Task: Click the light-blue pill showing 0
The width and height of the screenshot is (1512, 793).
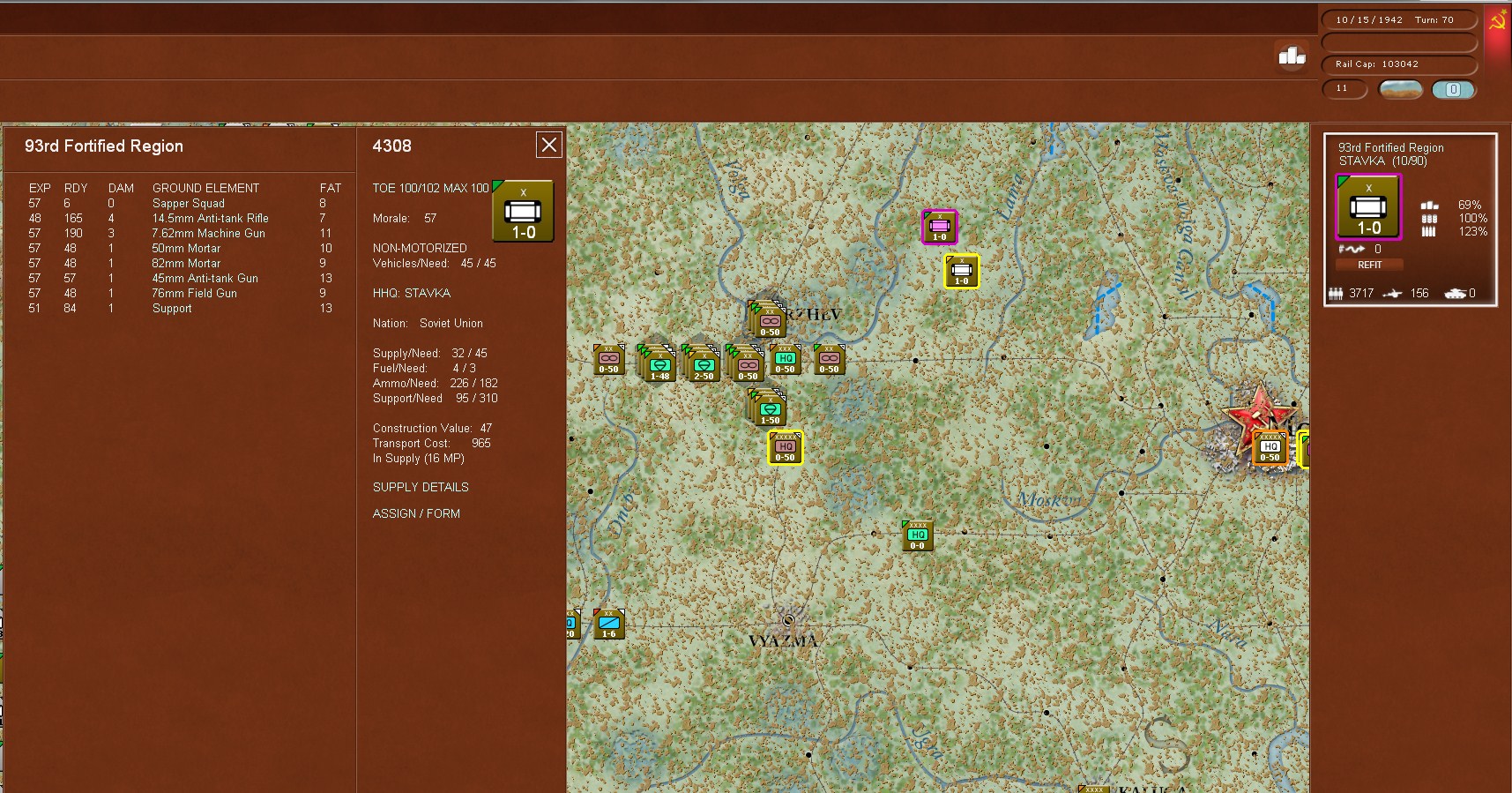Action: click(1453, 89)
